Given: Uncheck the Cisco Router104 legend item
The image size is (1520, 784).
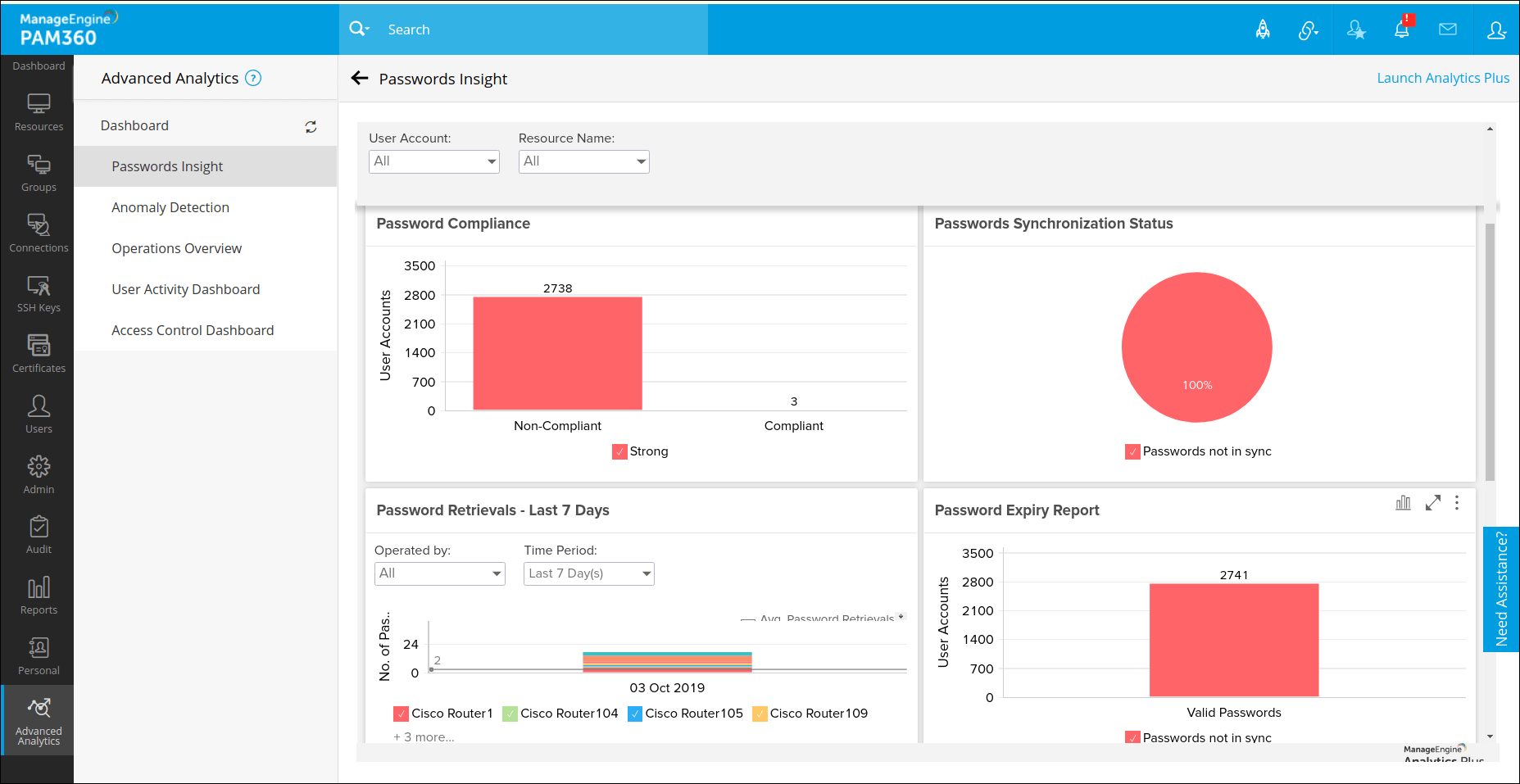Looking at the screenshot, I should coord(510,714).
